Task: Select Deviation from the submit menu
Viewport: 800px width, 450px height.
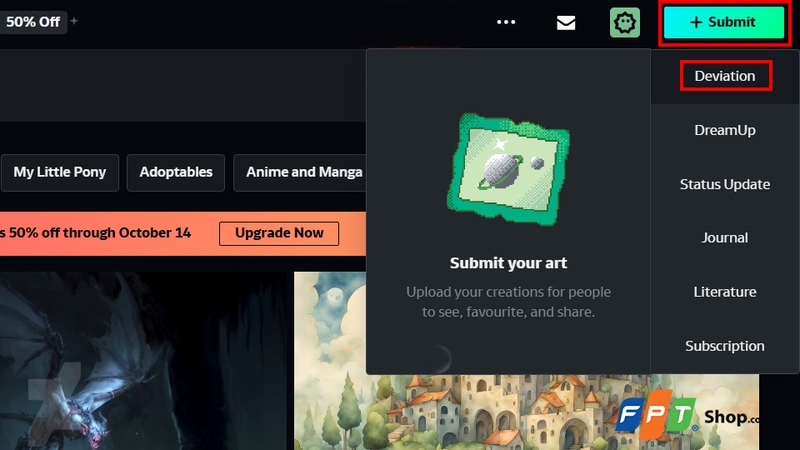Action: 724,76
